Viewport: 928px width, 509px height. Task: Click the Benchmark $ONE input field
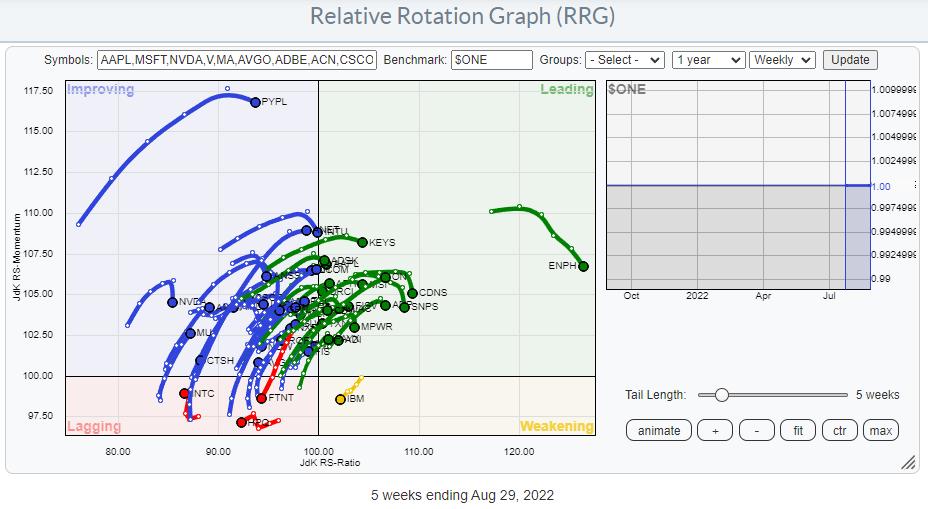tap(491, 60)
